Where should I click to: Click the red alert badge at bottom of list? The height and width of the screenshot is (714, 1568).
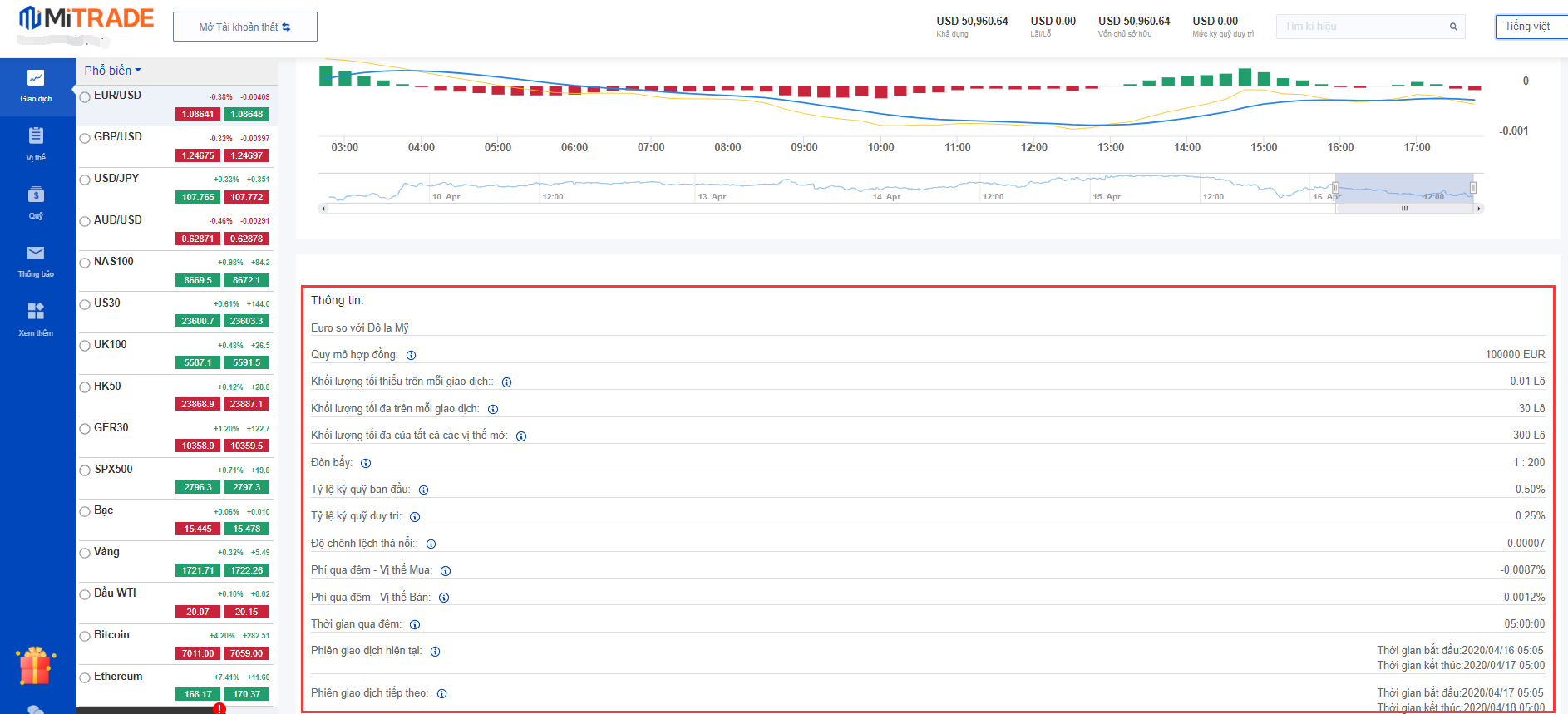coord(219,708)
